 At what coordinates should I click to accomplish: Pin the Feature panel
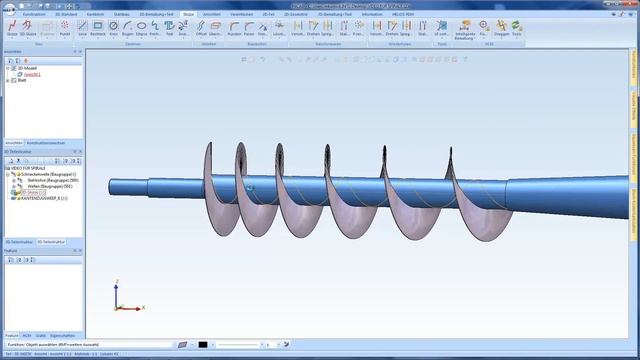click(x=75, y=251)
